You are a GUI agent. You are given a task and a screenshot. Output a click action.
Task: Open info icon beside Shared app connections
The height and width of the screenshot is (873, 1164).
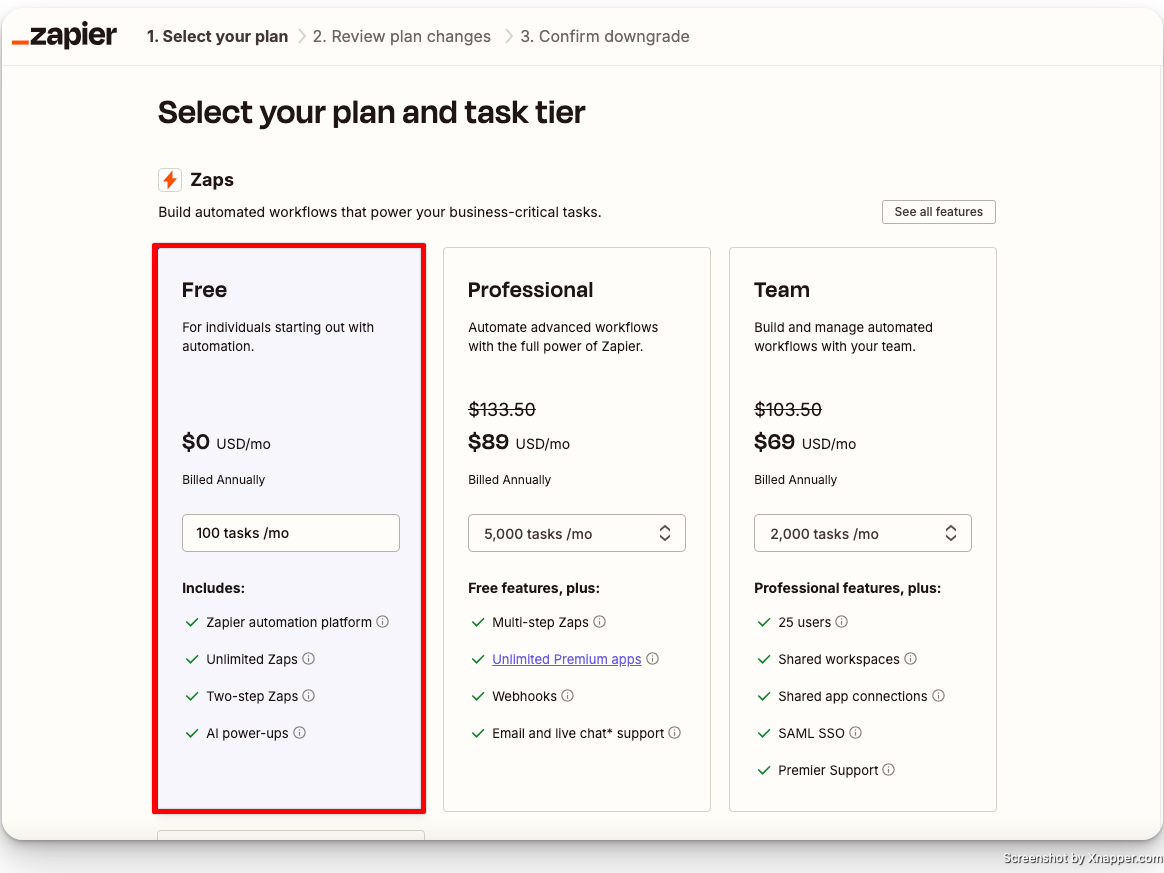click(x=938, y=696)
